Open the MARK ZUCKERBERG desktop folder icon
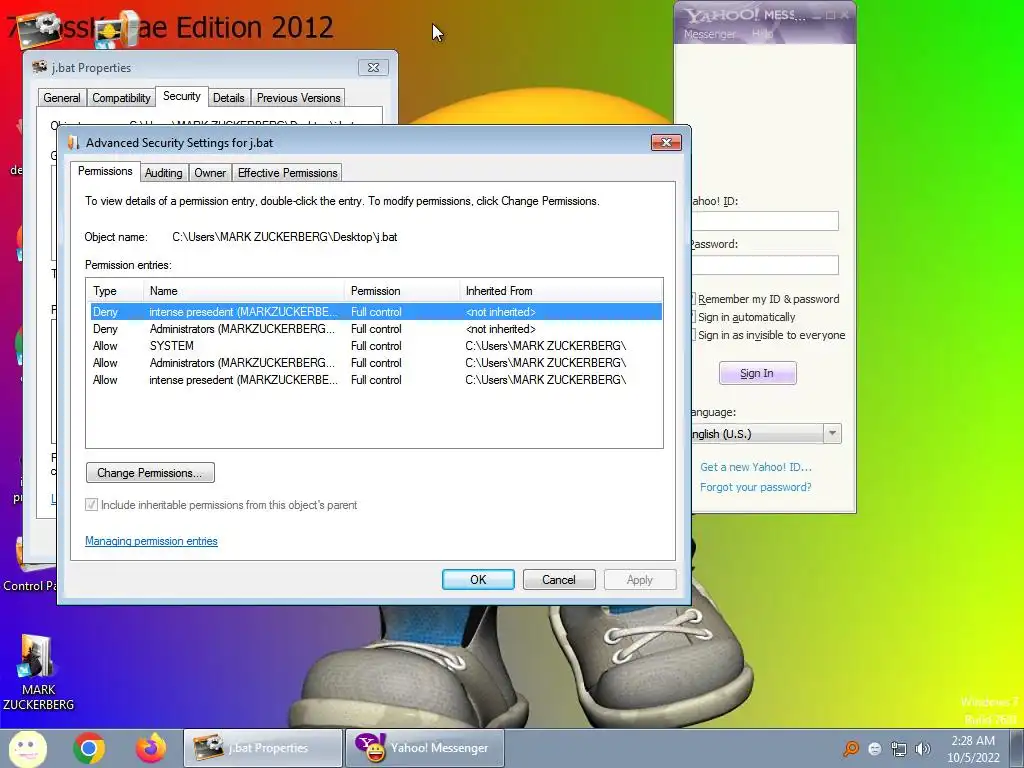The width and height of the screenshot is (1024, 768). (x=38, y=673)
